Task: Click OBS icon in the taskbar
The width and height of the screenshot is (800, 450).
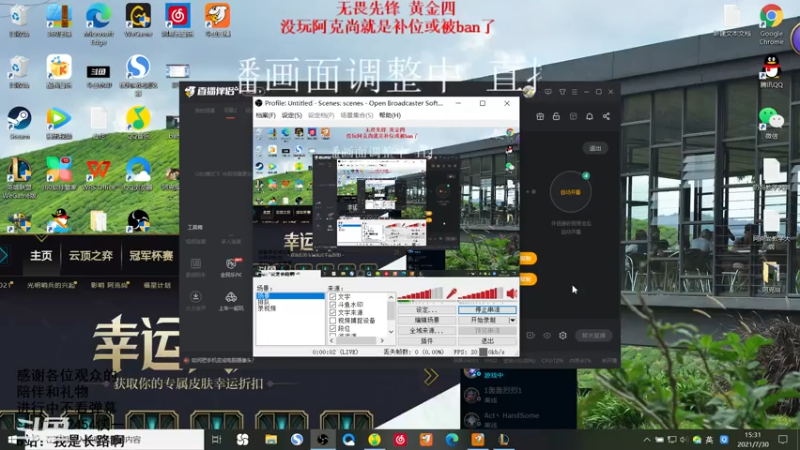Action: coord(323,439)
